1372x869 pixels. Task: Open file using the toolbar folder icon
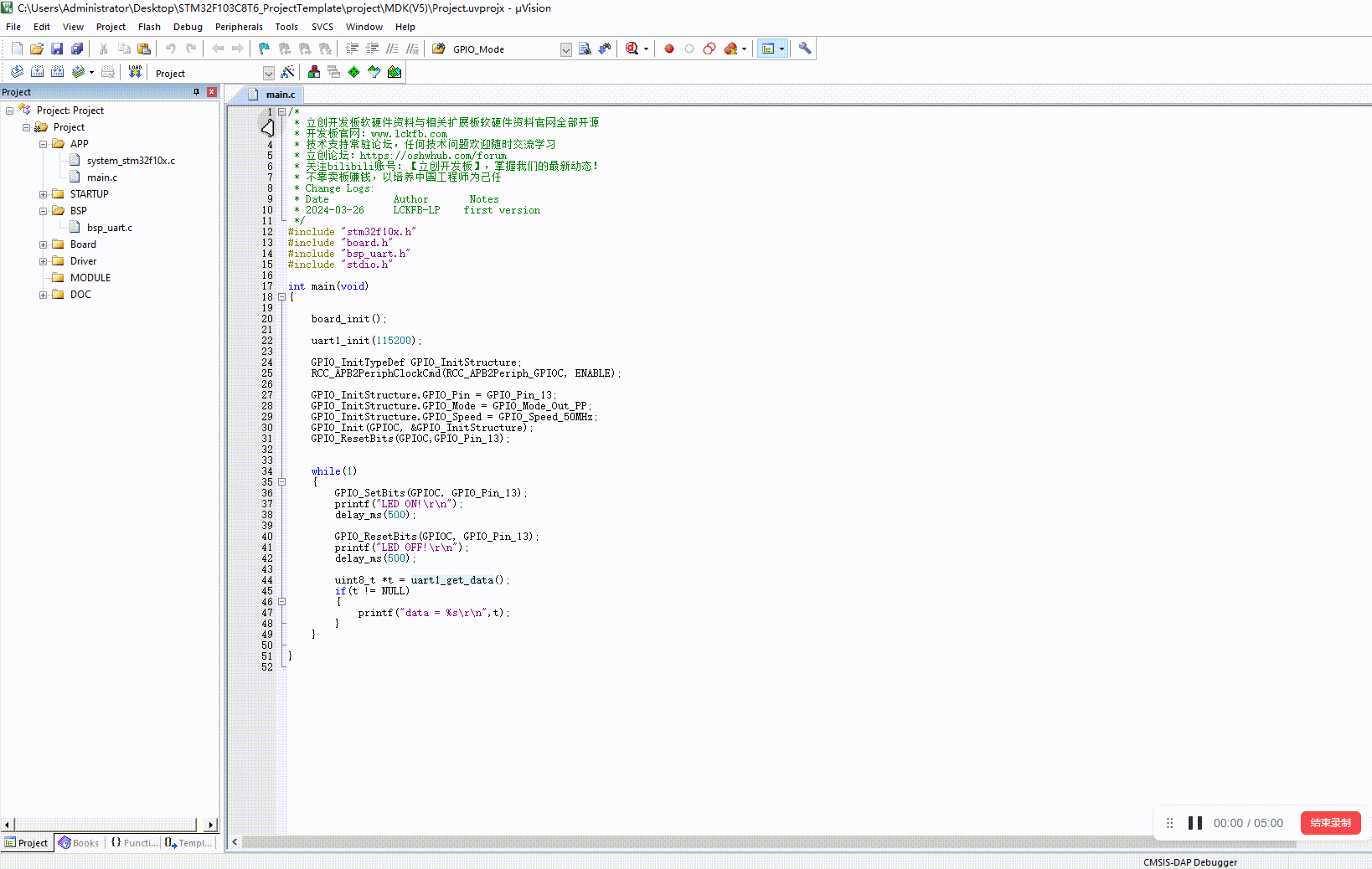click(37, 49)
